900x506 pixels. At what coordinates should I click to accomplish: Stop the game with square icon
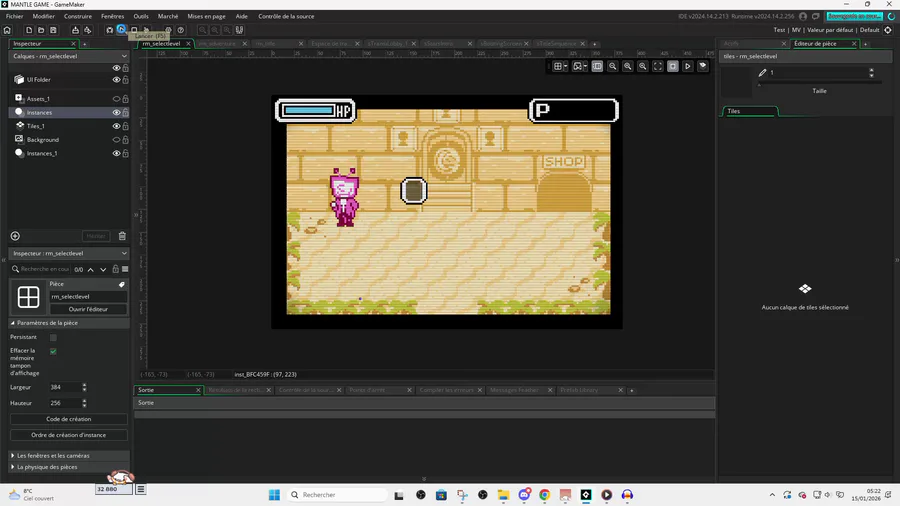[134, 30]
